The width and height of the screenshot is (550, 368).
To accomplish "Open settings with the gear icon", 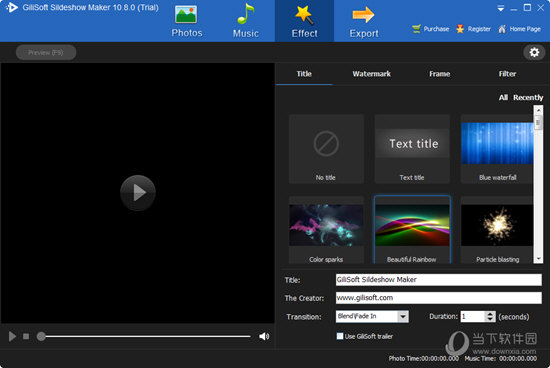I will point(534,52).
